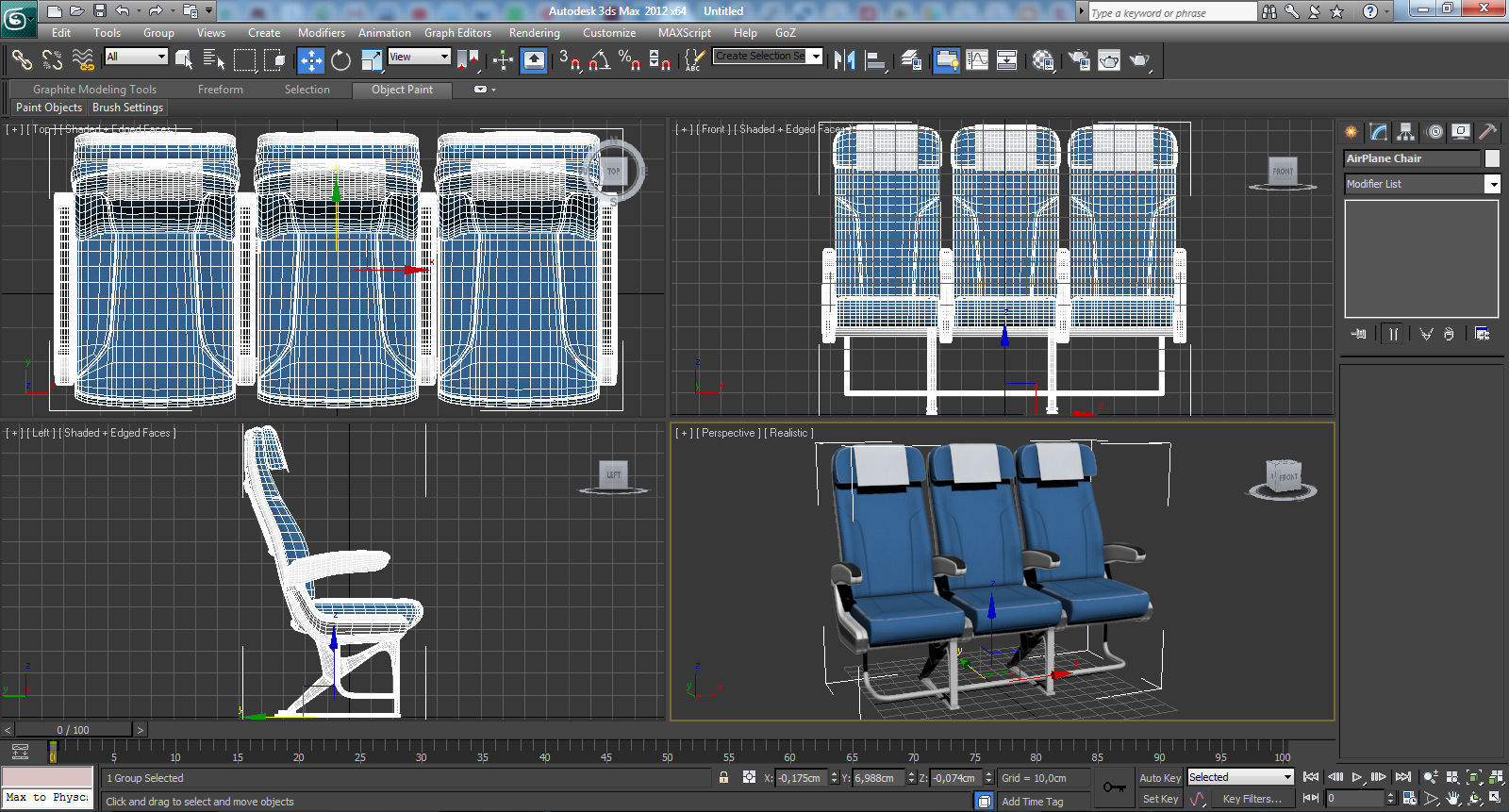1509x812 pixels.
Task: Open the Schematic View icon
Action: point(1007,60)
